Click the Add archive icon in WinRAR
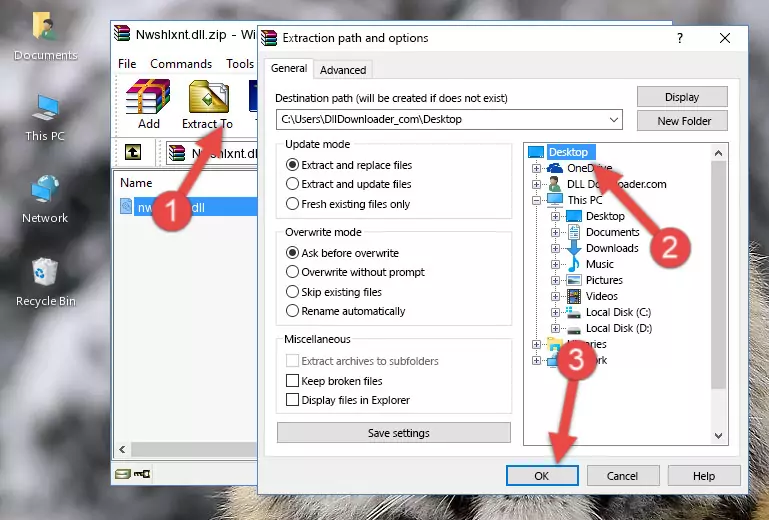769x520 pixels. pyautogui.click(x=148, y=97)
